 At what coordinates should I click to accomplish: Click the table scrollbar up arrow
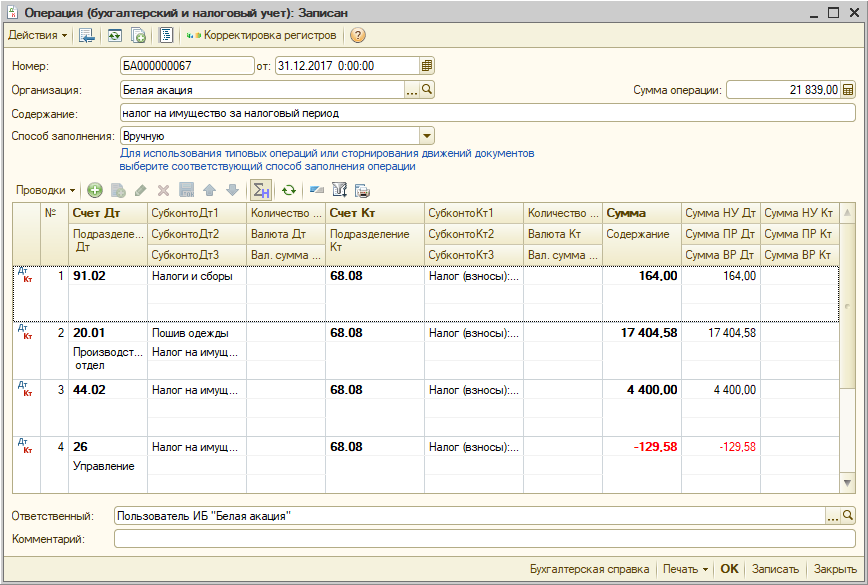tap(847, 213)
